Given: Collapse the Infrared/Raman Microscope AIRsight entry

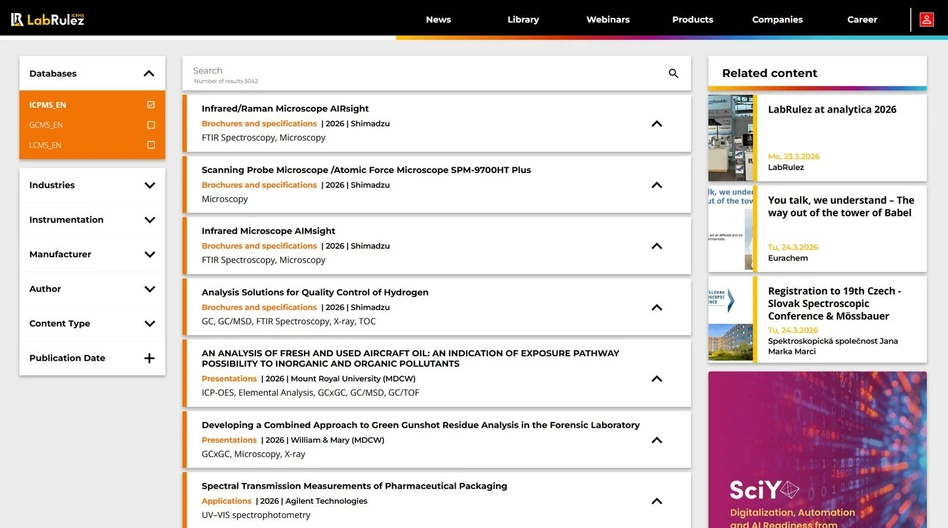Looking at the screenshot, I should [x=656, y=124].
